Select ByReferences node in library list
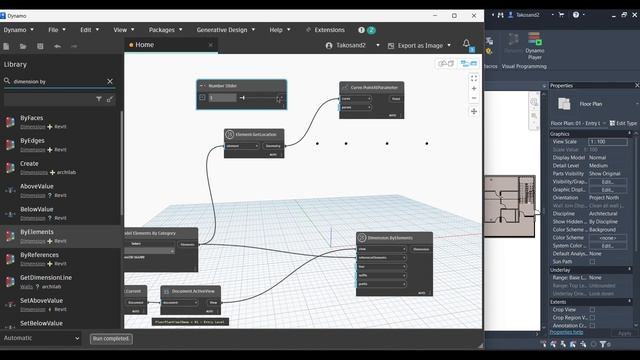The width and height of the screenshot is (640, 360). [x=61, y=259]
